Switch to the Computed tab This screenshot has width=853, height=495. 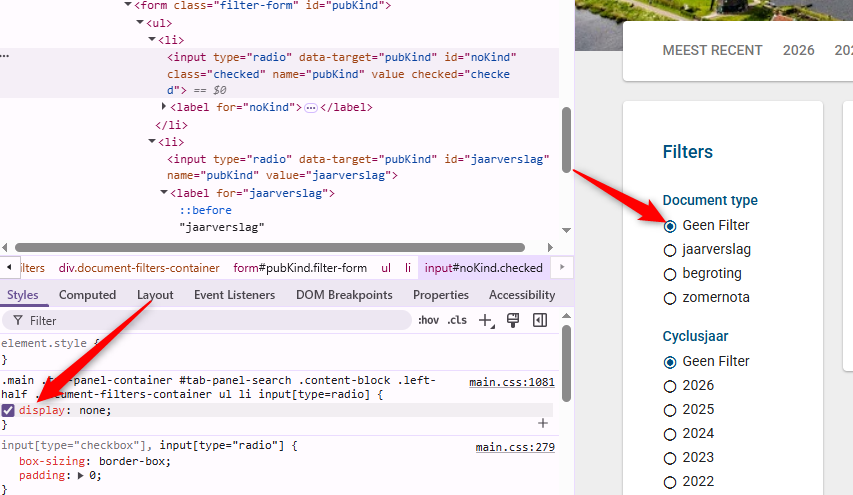87,295
